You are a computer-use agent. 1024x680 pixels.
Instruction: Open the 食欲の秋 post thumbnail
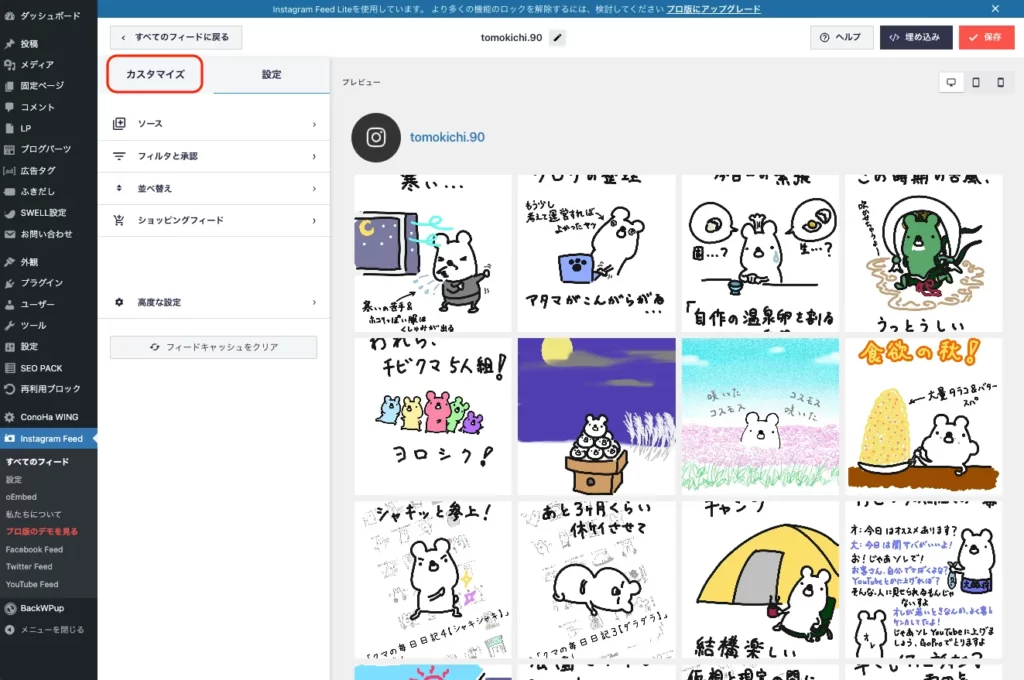923,416
